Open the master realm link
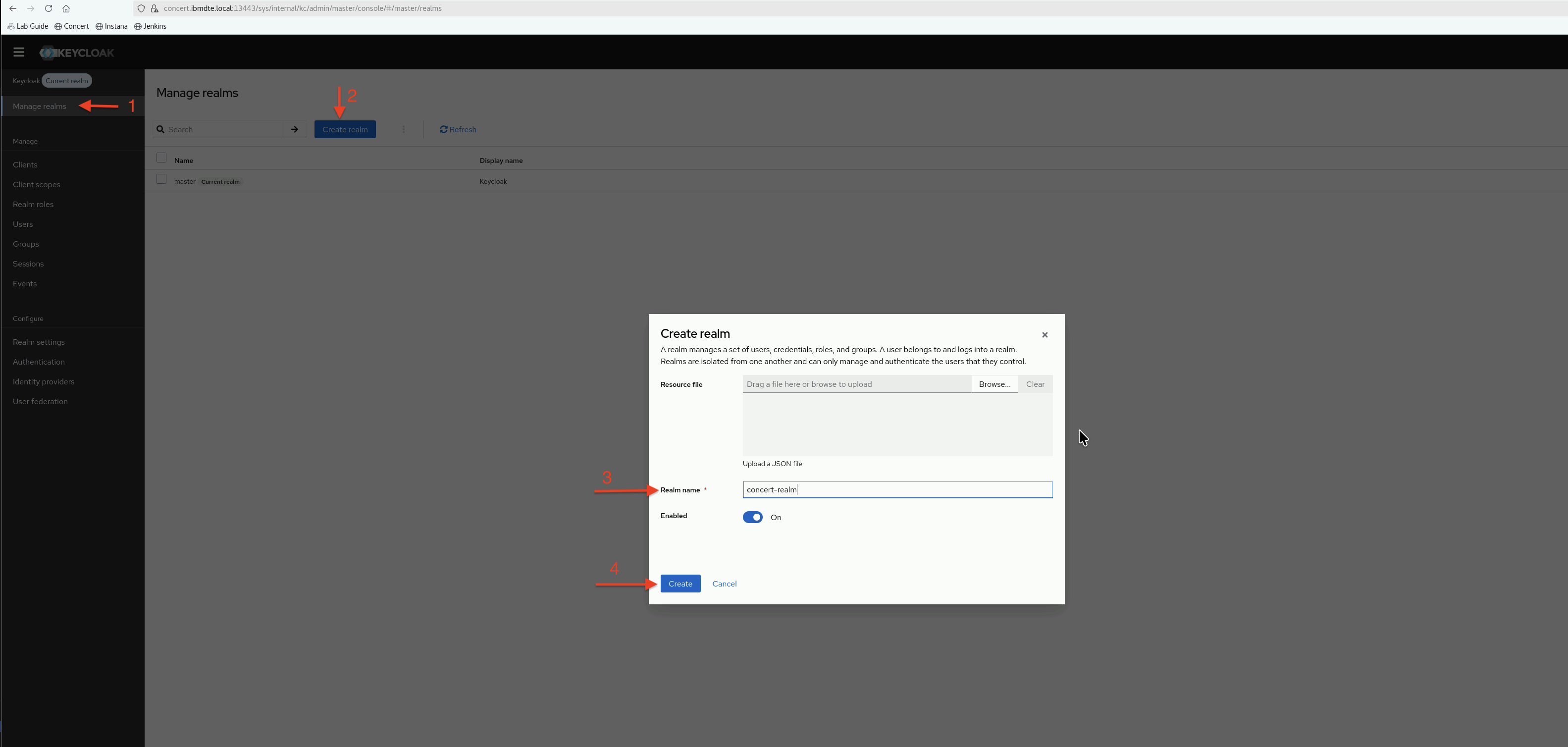 click(185, 181)
